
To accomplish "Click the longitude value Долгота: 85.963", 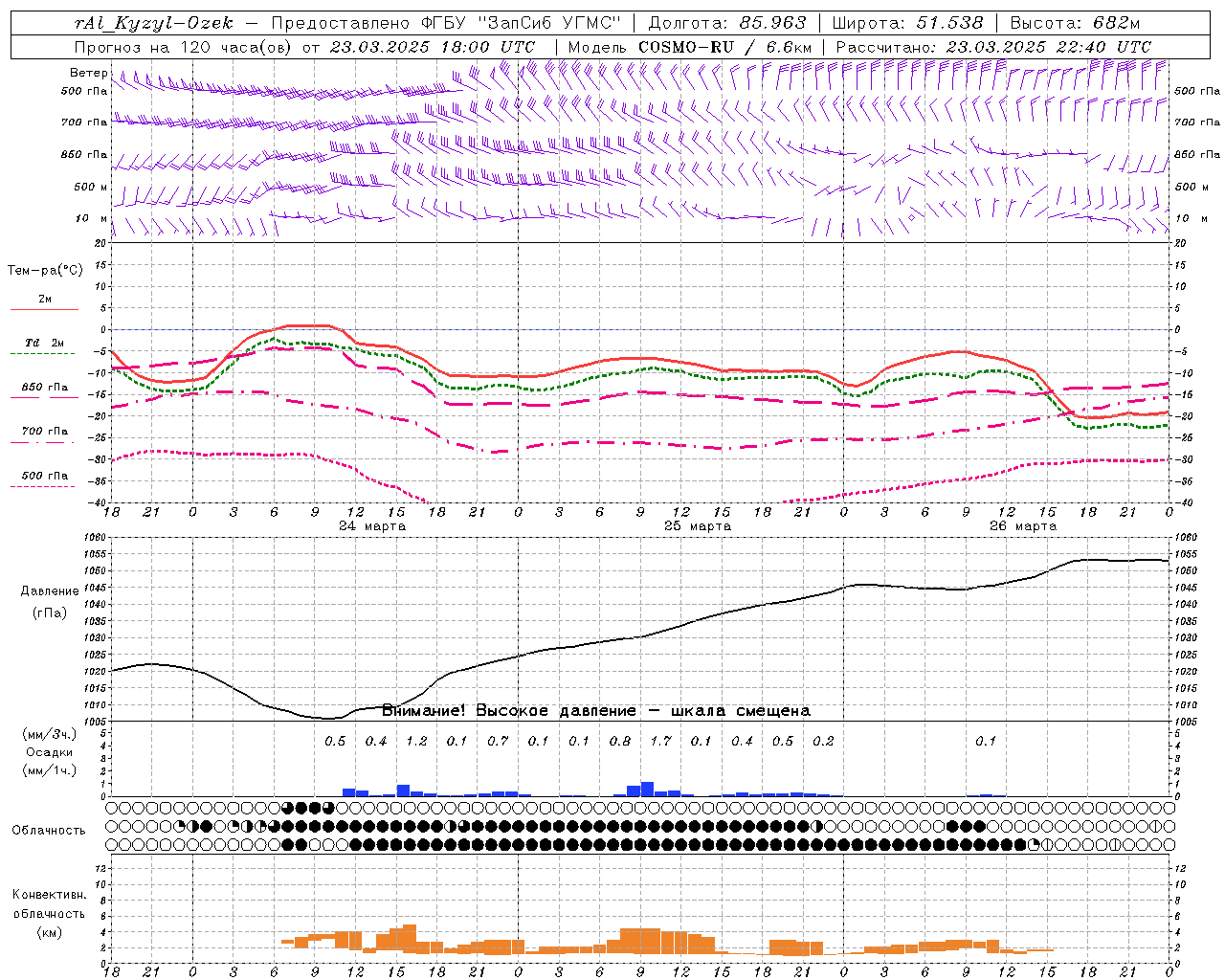I will pos(727,23).
